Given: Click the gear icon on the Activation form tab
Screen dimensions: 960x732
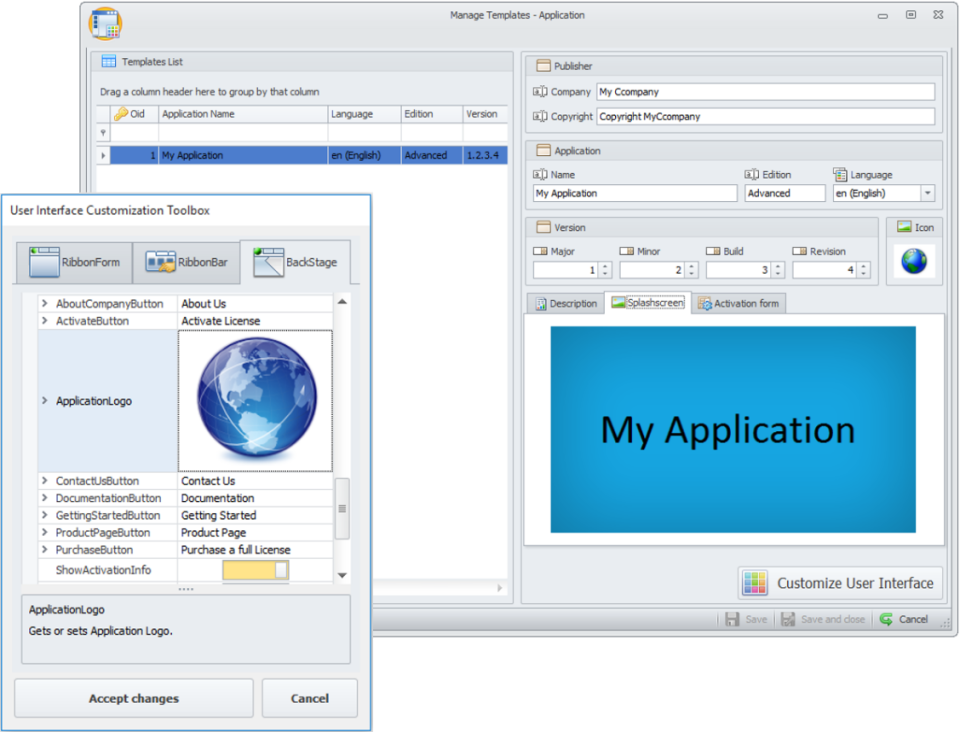Looking at the screenshot, I should [x=704, y=303].
